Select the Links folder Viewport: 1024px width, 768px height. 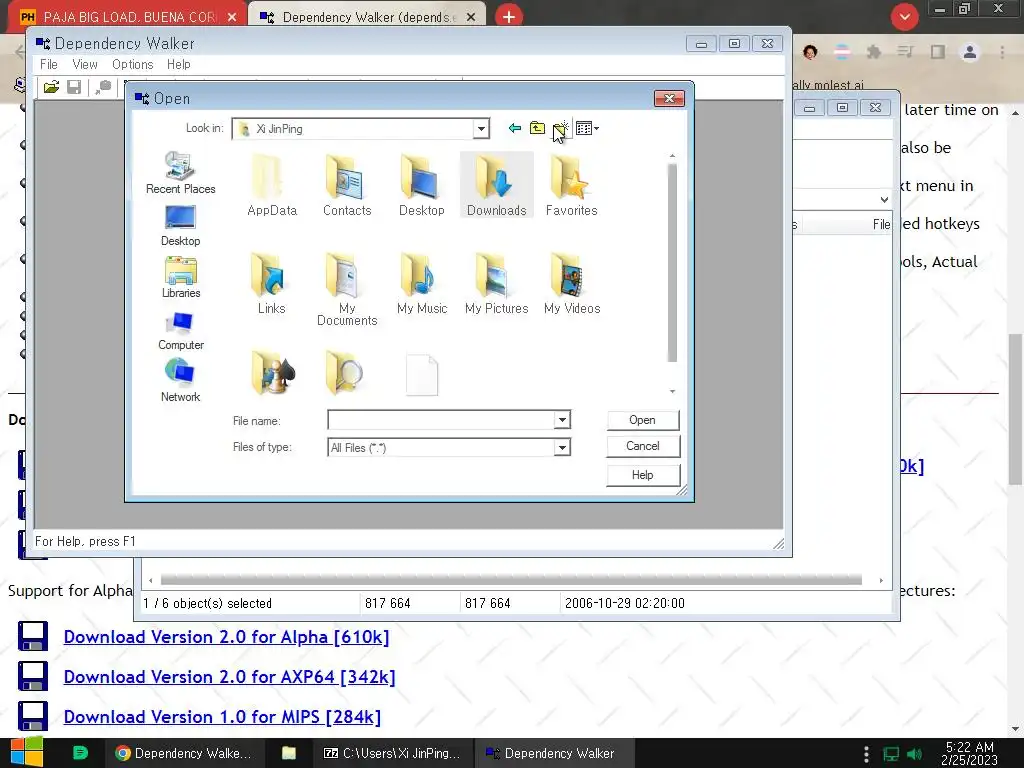272,283
